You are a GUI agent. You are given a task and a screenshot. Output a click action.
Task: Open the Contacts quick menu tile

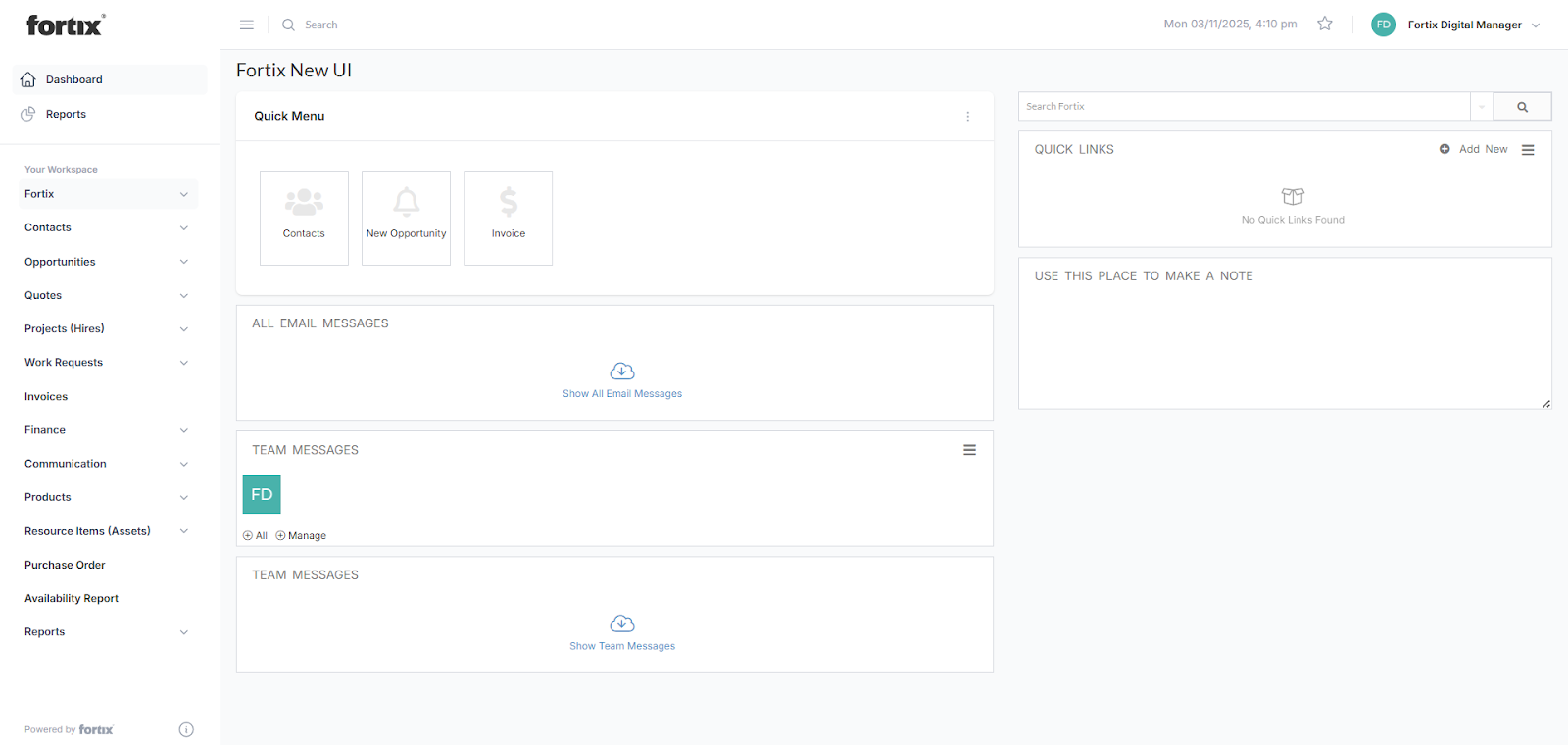point(304,218)
